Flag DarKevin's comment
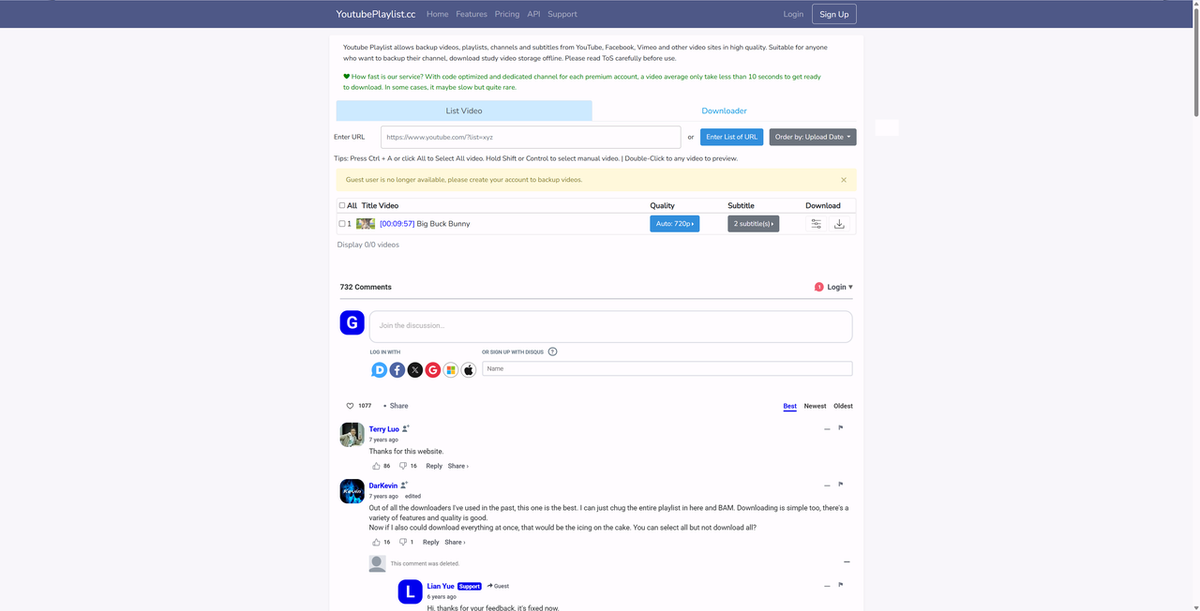Image resolution: width=1200 pixels, height=611 pixels. click(841, 485)
